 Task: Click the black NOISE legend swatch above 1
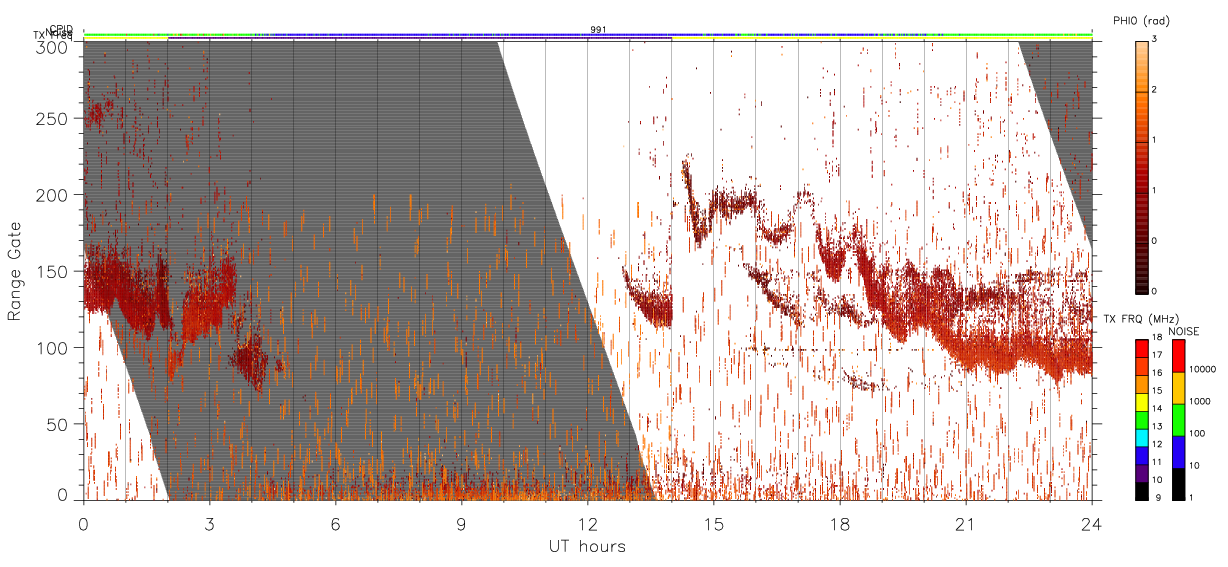click(1178, 484)
